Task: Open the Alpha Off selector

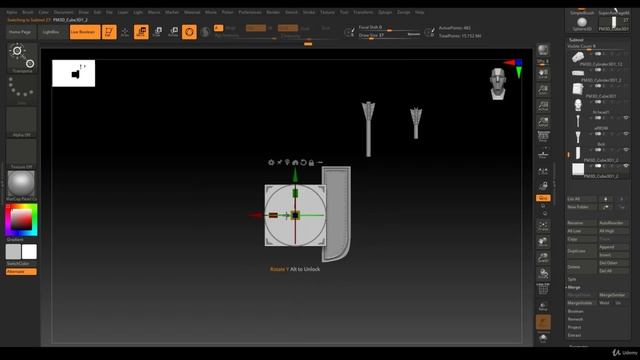Action: point(21,122)
